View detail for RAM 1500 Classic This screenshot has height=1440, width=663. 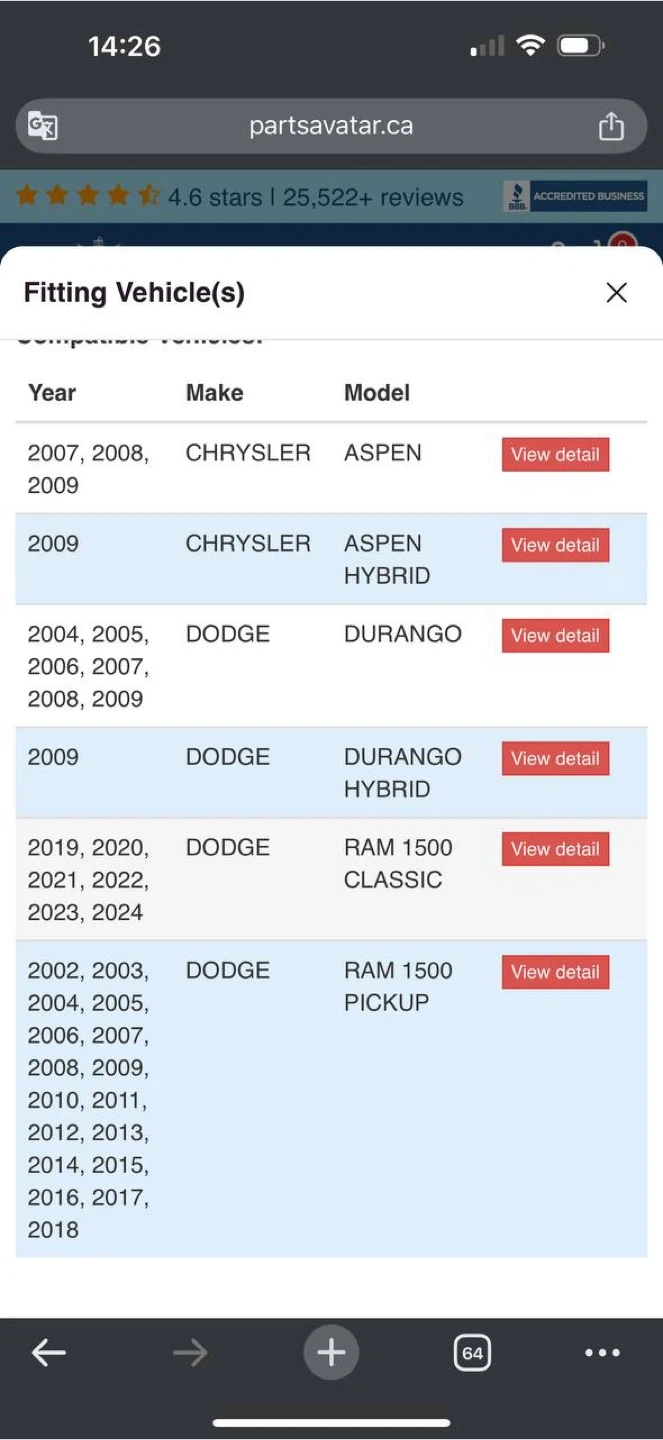pyautogui.click(x=555, y=849)
